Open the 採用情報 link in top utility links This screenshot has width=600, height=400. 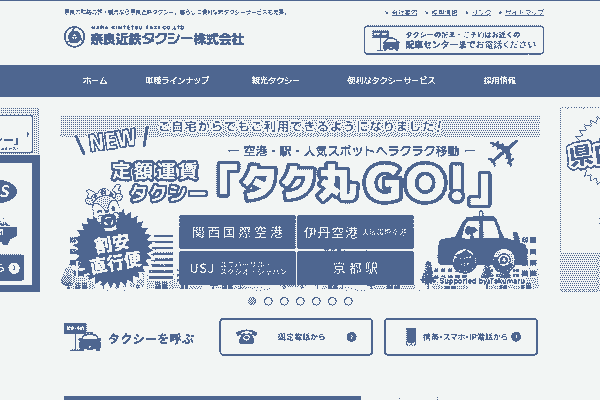(445, 13)
